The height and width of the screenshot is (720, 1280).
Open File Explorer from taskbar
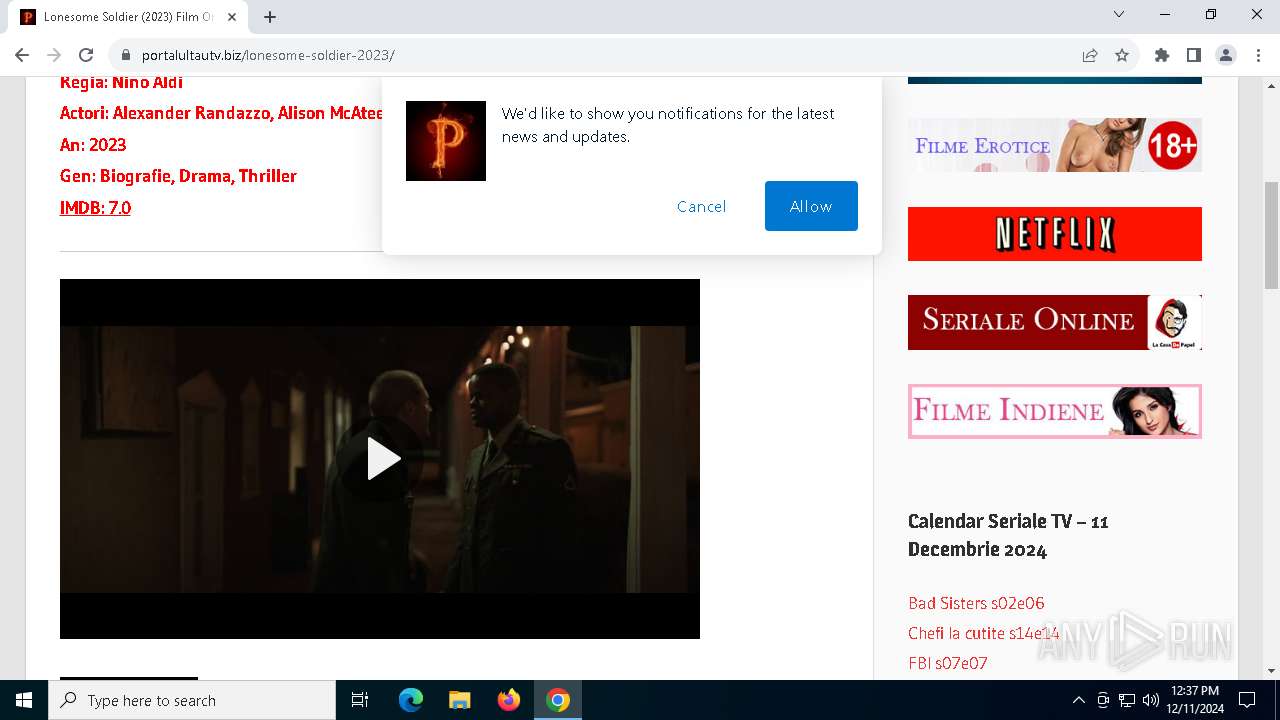click(460, 700)
